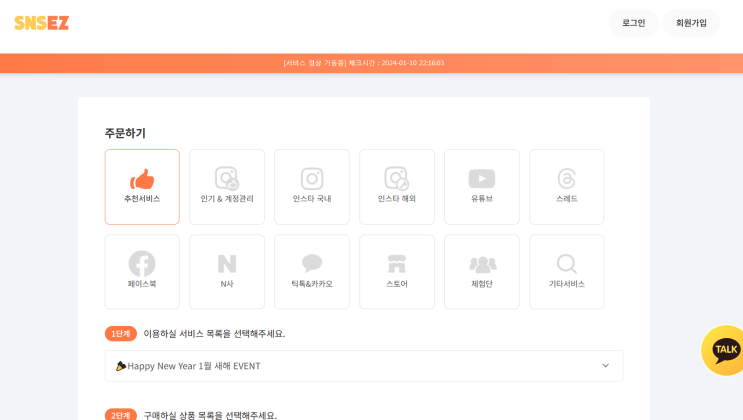Screen dimensions: 743x420
Task: Open the 기타서비스 magnifier category
Action: click(567, 272)
